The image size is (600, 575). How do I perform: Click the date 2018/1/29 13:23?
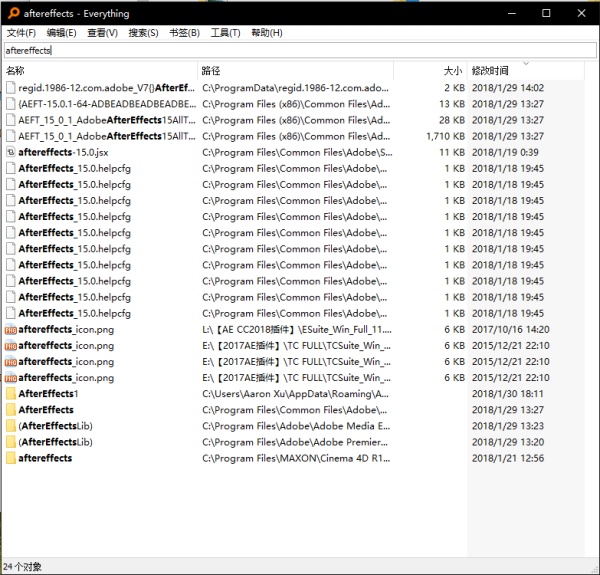pos(508,426)
